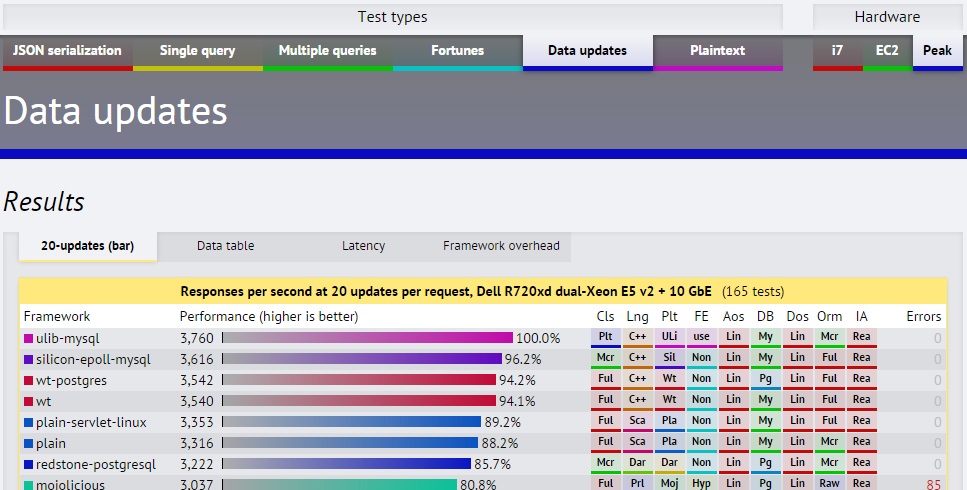Select the wt-postgres framework name
Image resolution: width=967 pixels, height=490 pixels.
71,380
